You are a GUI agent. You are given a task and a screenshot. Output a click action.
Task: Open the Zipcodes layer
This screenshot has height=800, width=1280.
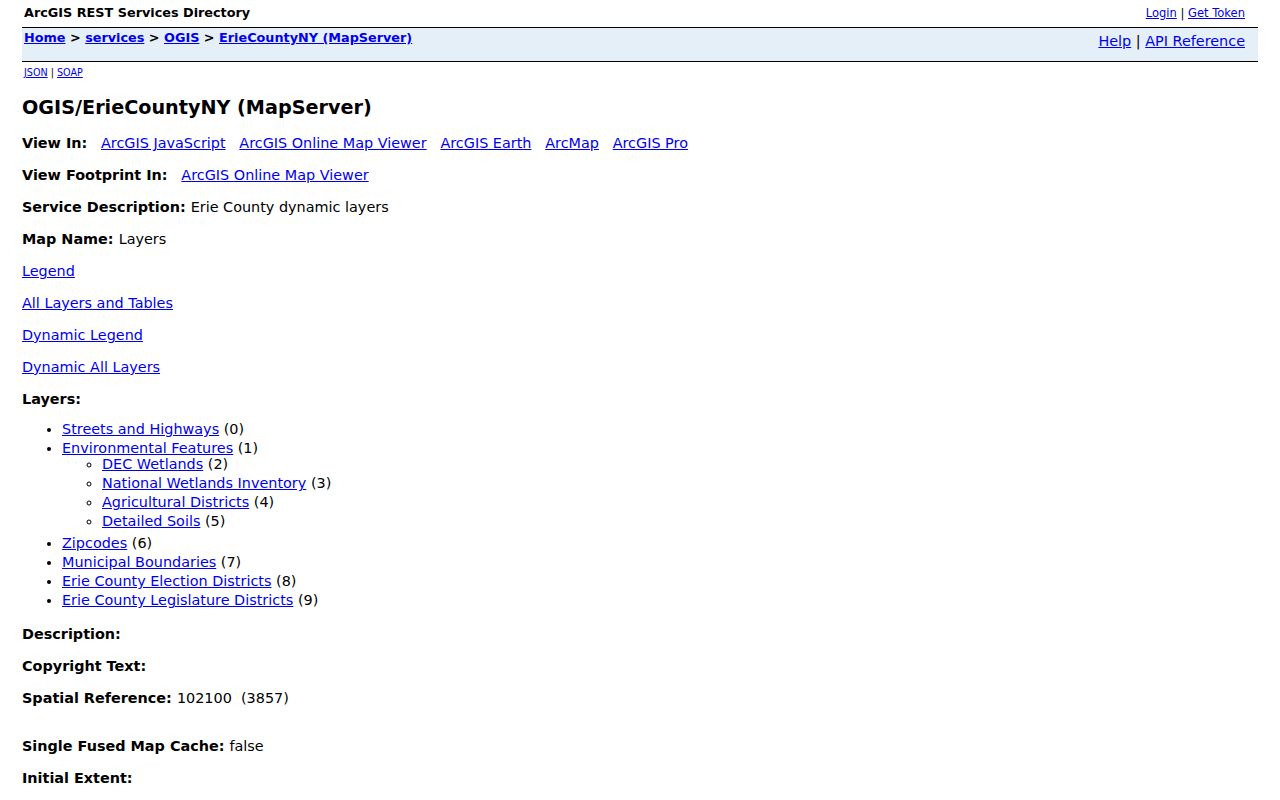point(94,543)
